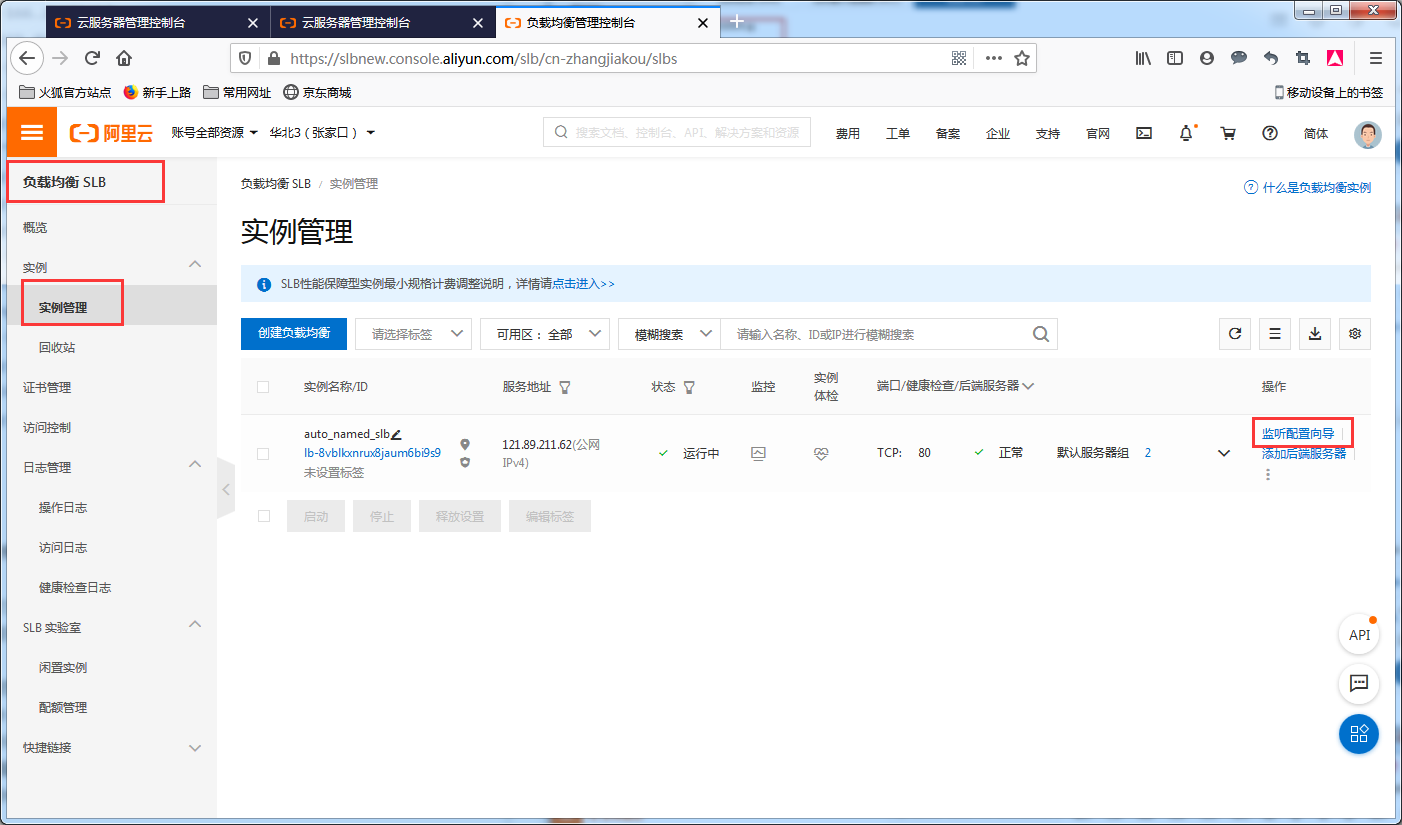Viewport: 1402px width, 825px height.
Task: Select the instance row checkbox
Action: (263, 452)
